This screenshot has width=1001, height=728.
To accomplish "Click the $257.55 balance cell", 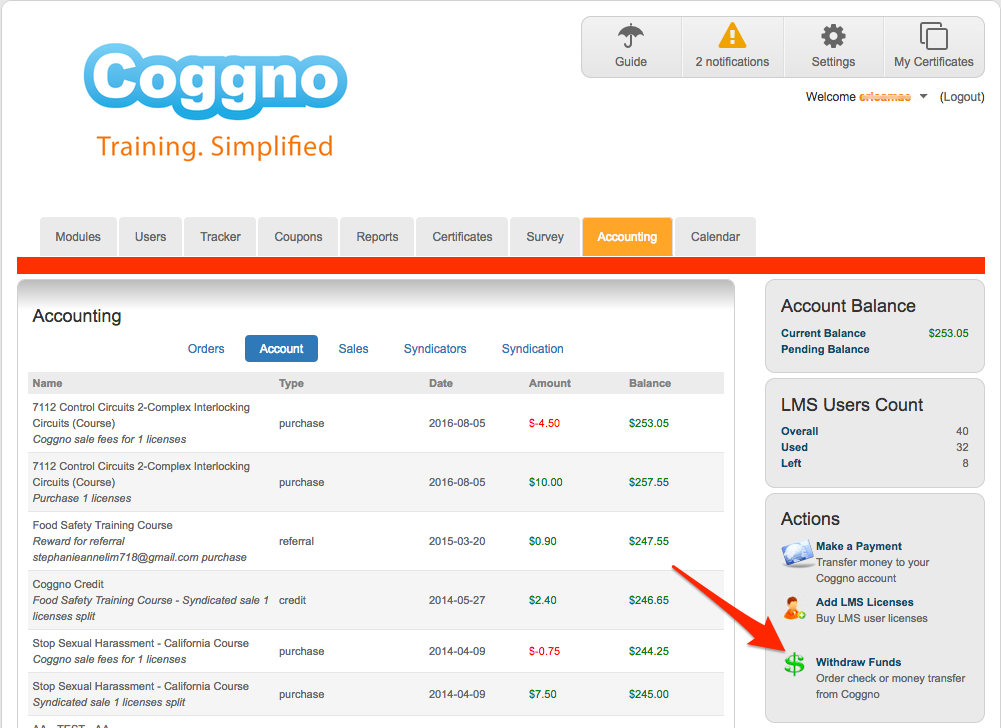I will tap(649, 482).
